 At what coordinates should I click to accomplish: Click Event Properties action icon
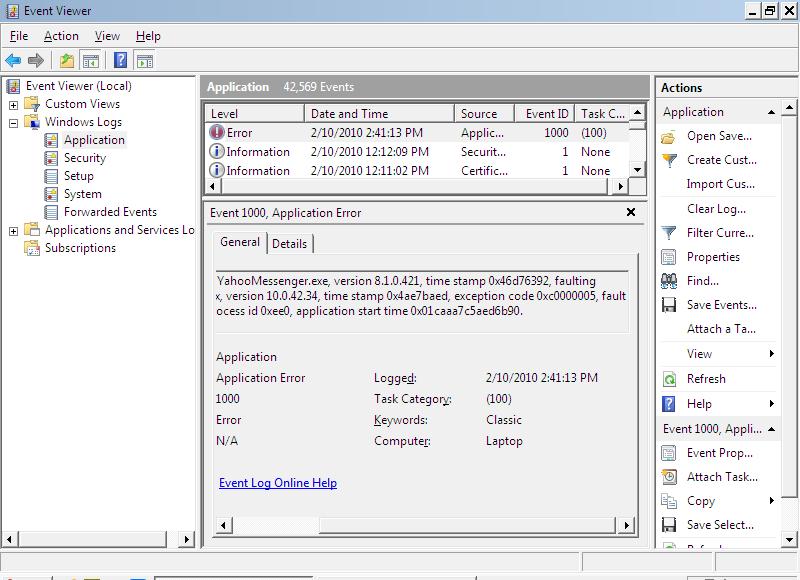669,453
